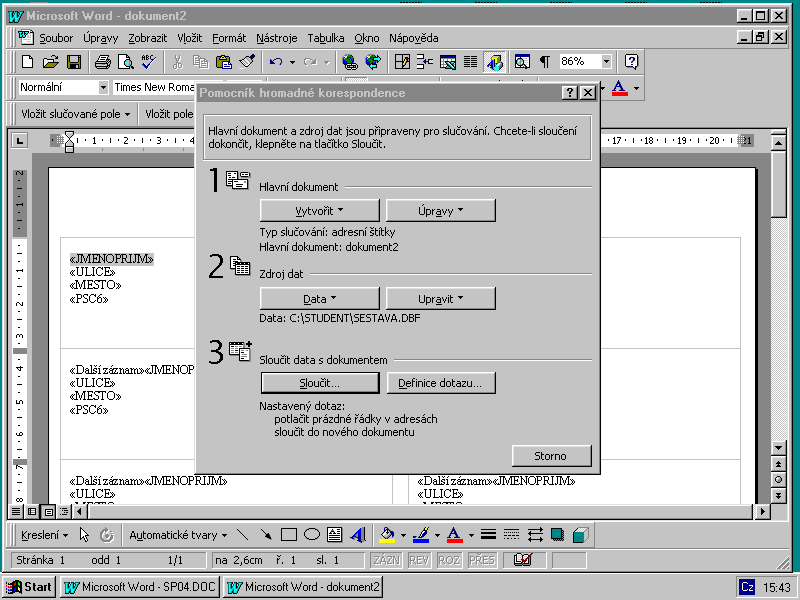Open the Arrow Style options
This screenshot has width=800, height=600.
535,535
